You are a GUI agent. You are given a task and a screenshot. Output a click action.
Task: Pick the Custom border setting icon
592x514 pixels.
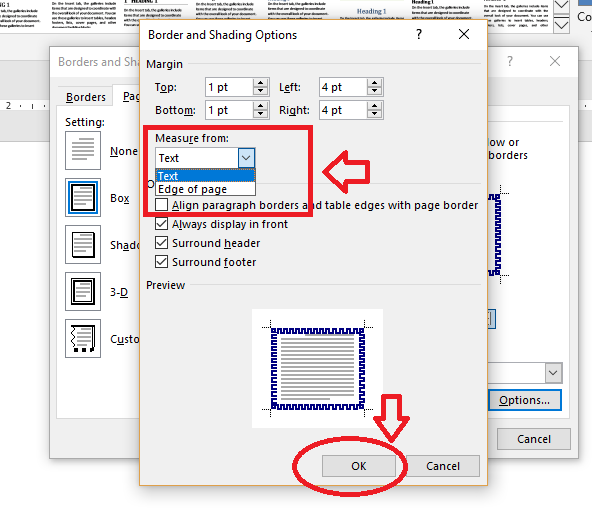point(83,338)
